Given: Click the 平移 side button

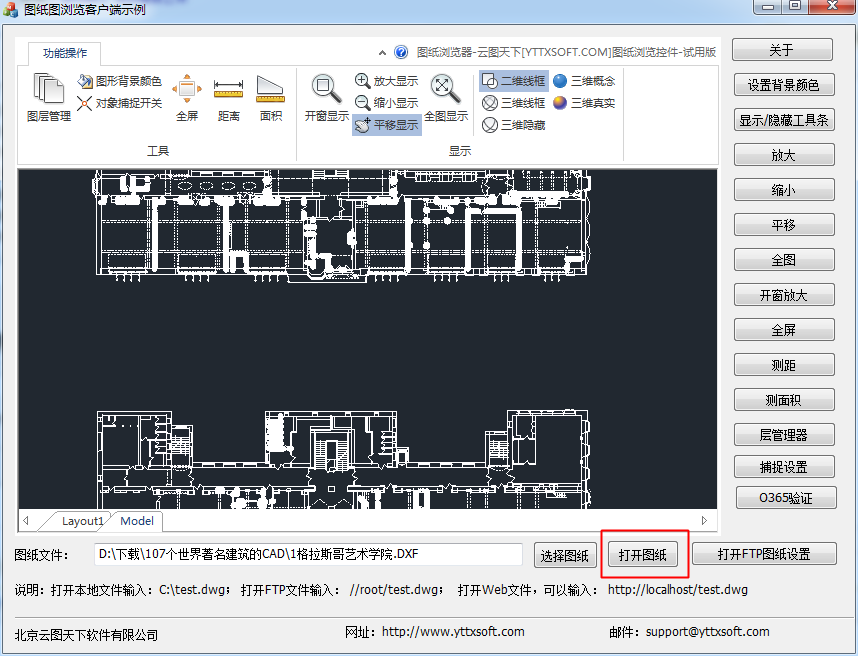Looking at the screenshot, I should coord(784,225).
